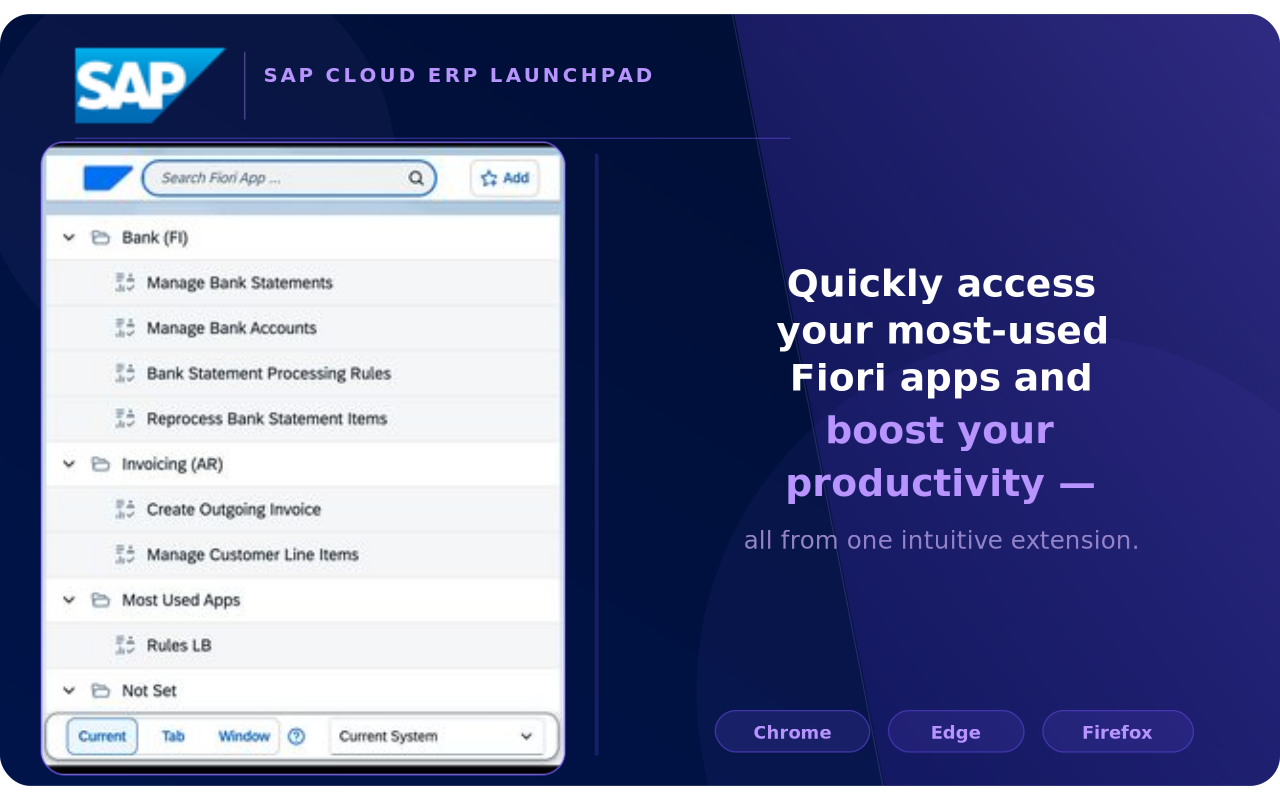
Task: Open Create Outgoing Invoice app
Action: click(303, 509)
